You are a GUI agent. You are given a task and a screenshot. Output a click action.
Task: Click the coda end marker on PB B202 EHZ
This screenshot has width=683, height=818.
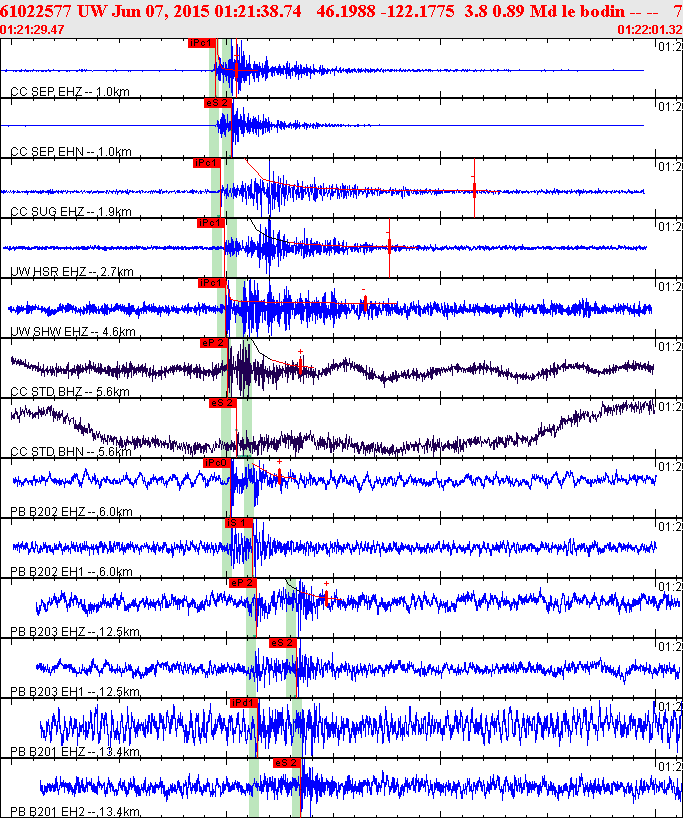tap(280, 475)
